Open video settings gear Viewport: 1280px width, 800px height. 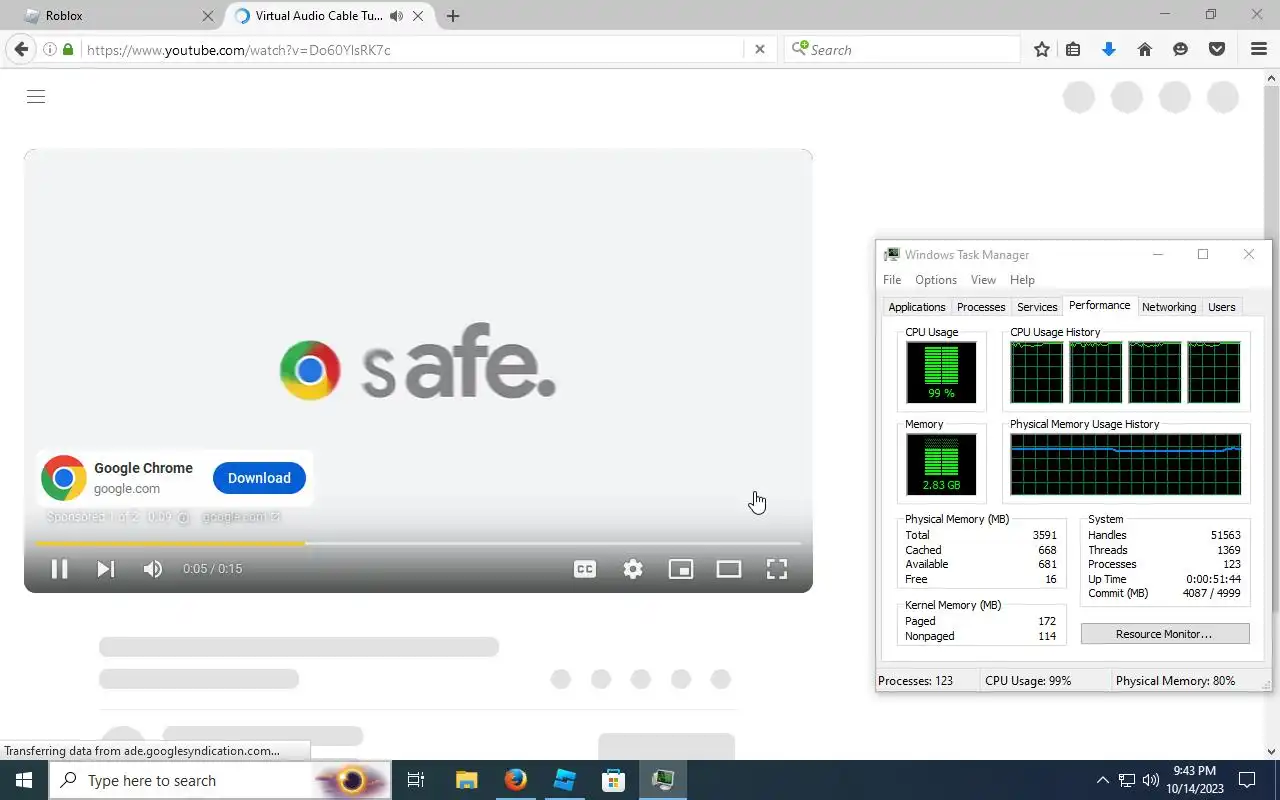pos(633,569)
